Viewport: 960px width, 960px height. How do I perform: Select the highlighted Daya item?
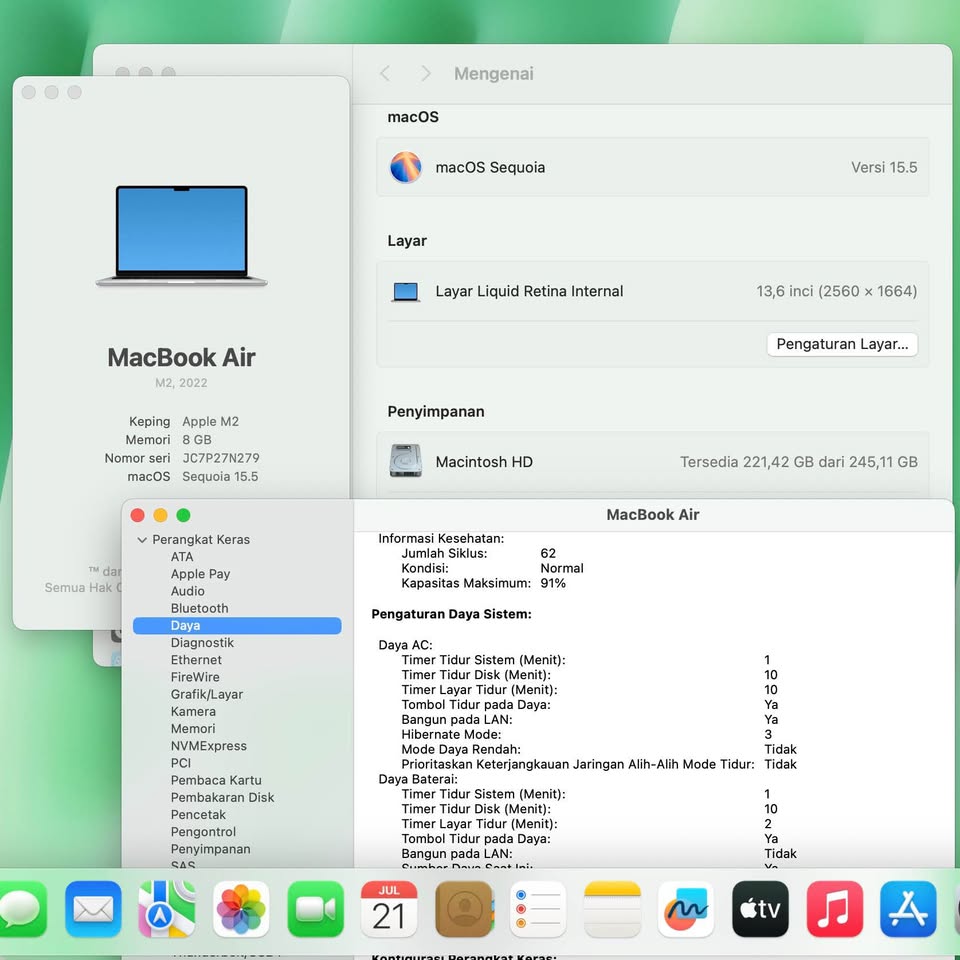click(x=237, y=625)
